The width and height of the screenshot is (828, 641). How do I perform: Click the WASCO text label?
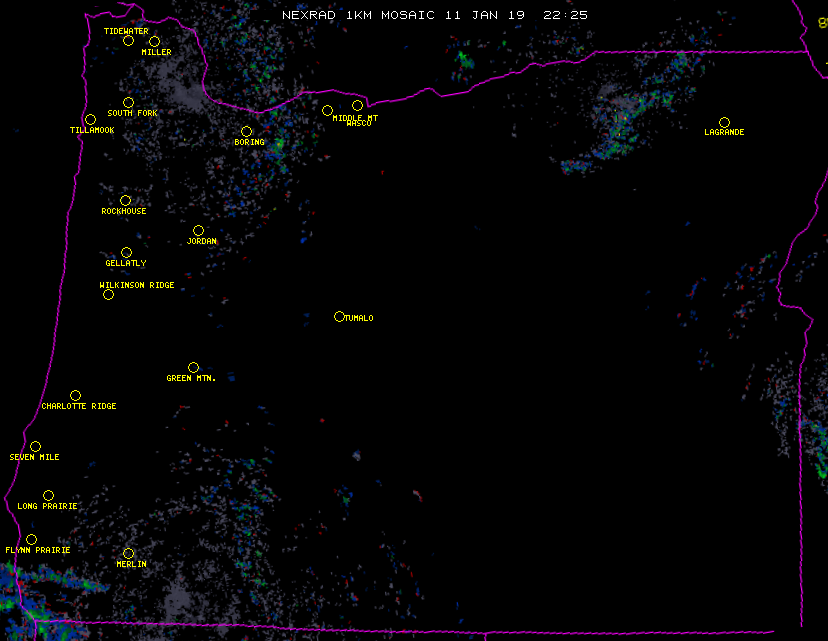coord(359,124)
